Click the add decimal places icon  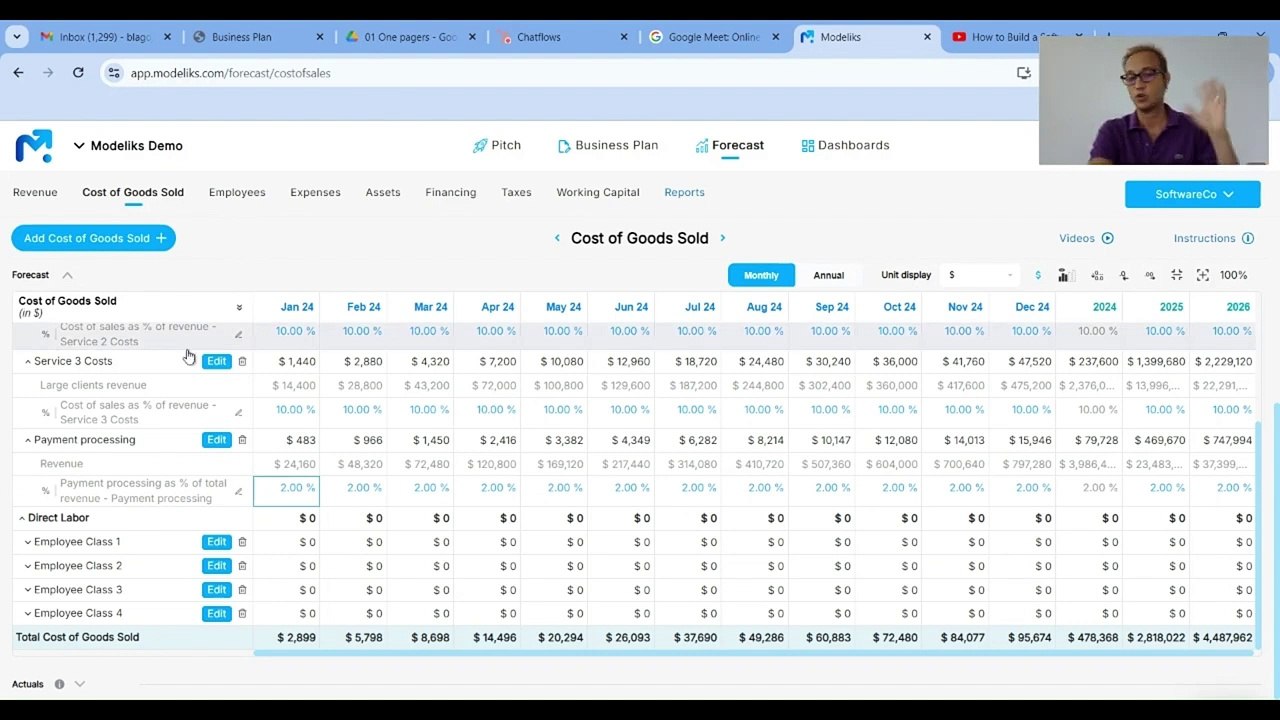coord(1097,275)
